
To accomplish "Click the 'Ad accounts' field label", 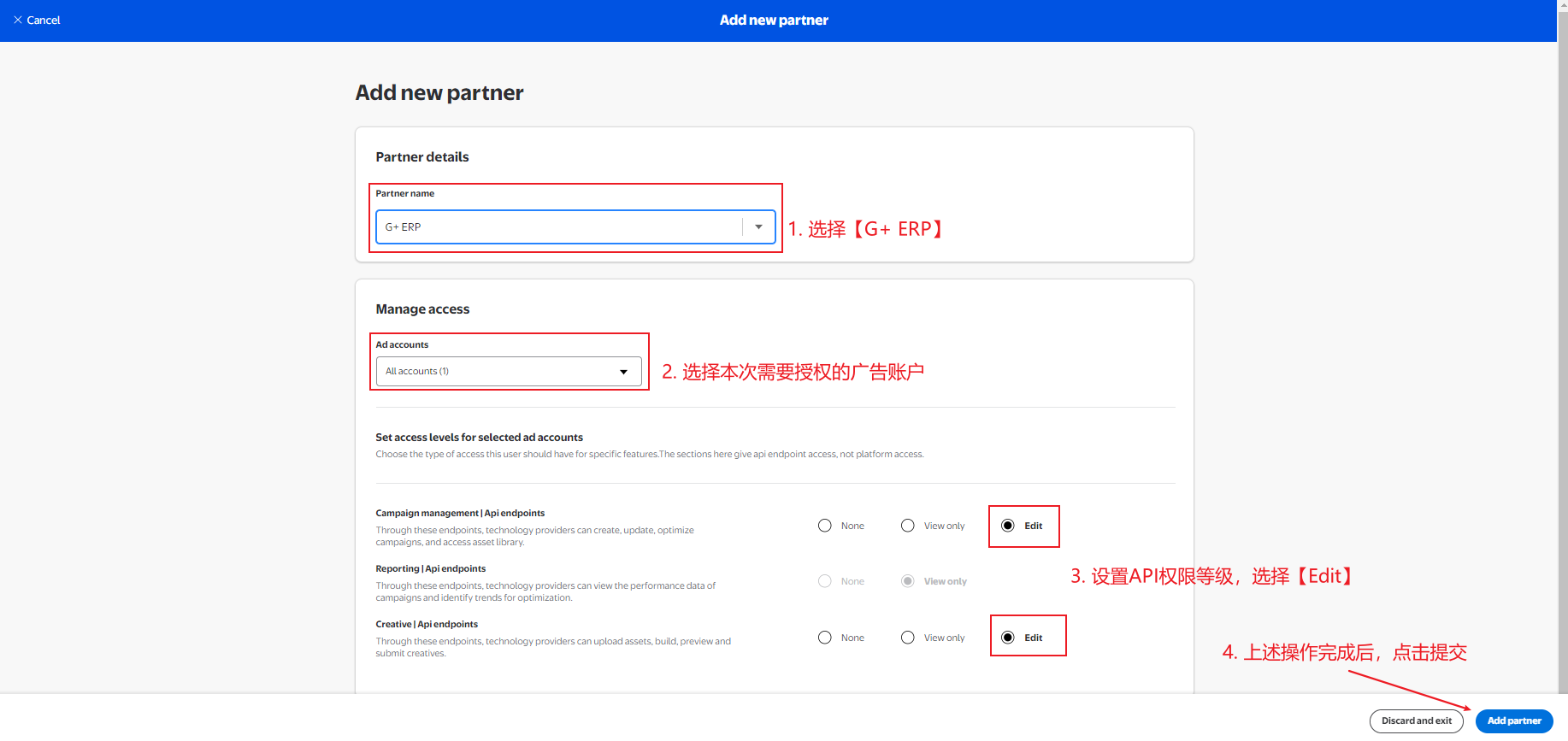I will (402, 344).
